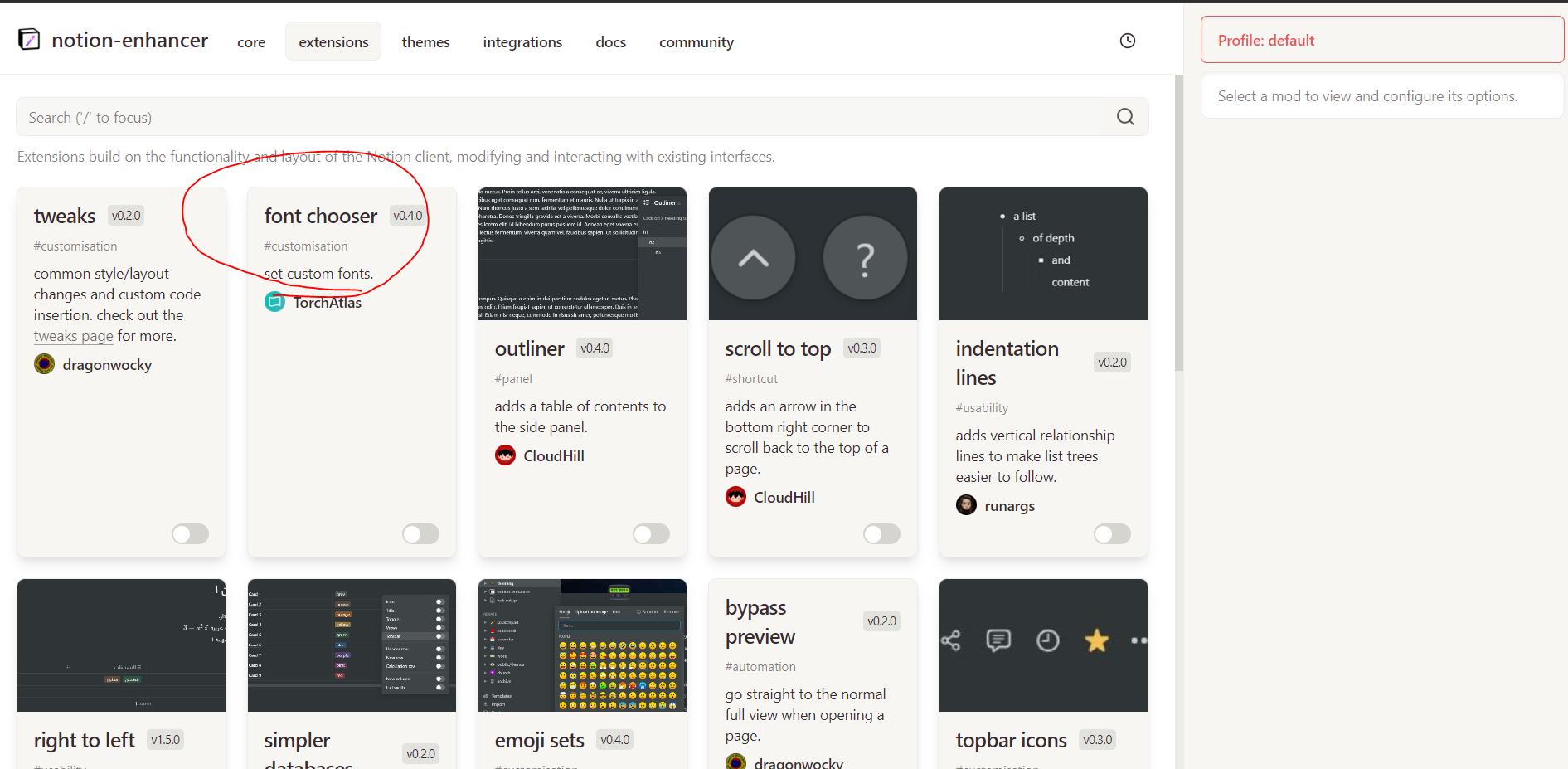Click the right to left preview thumbnail
The image size is (1568, 769).
point(121,645)
